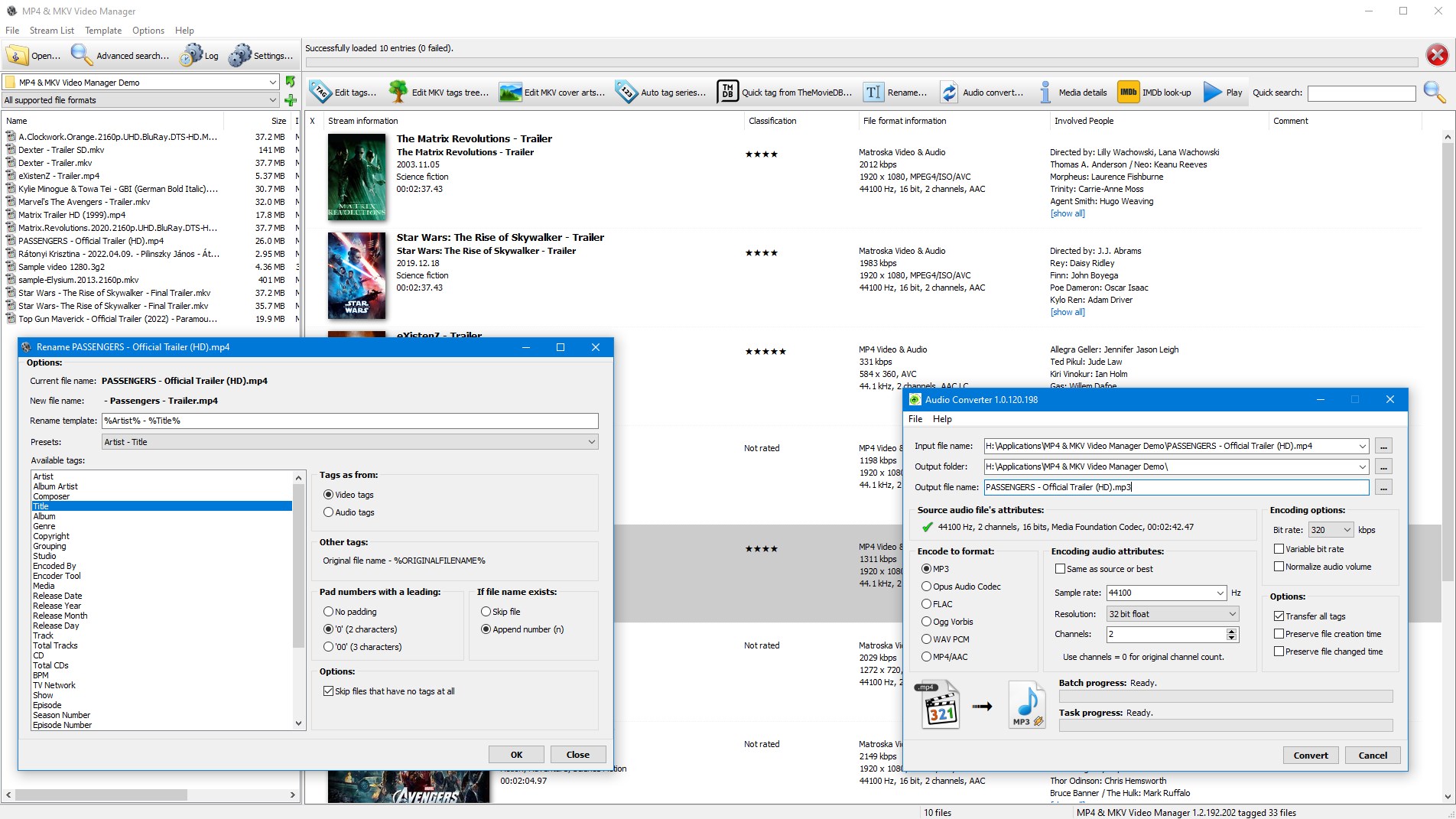Click browse button for Output file name

1383,487
